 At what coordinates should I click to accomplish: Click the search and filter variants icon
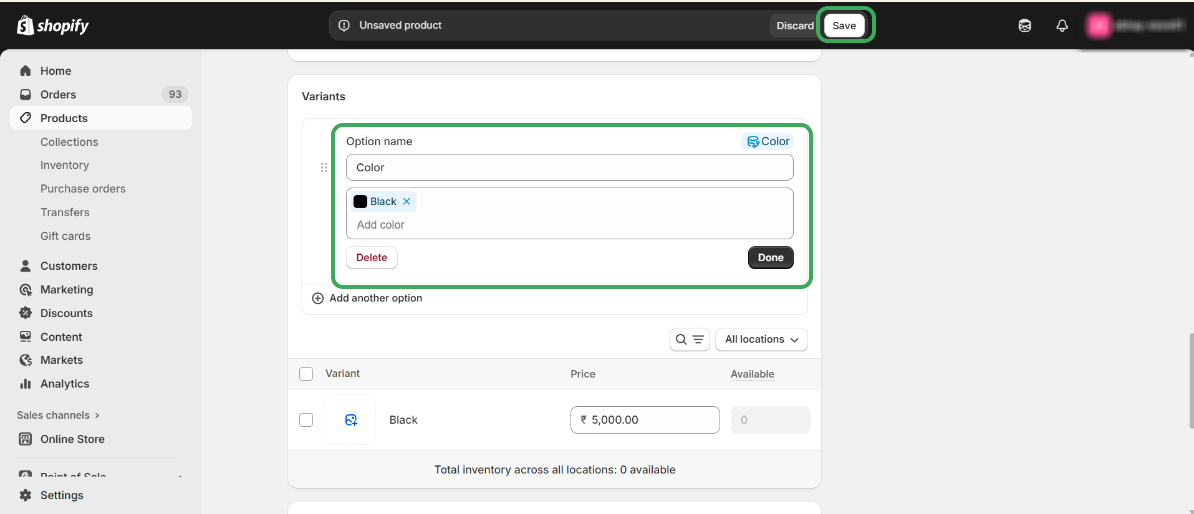(x=689, y=340)
